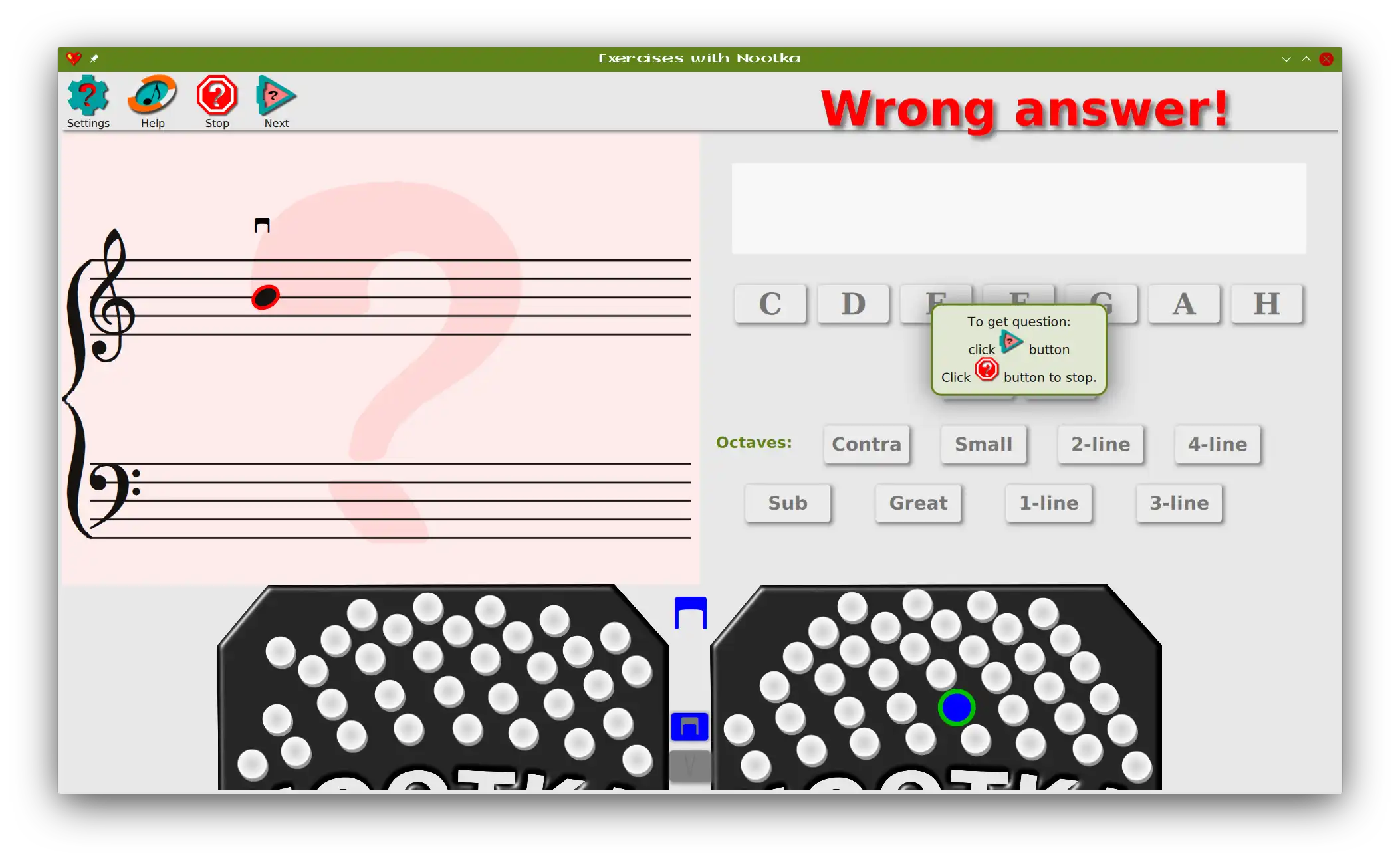Select the Contra octave button

click(x=866, y=443)
